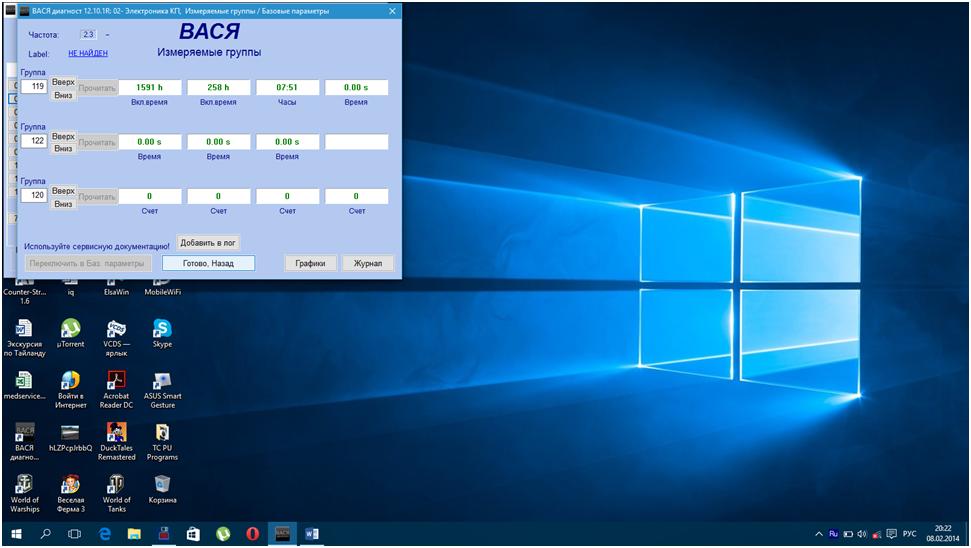The height and width of the screenshot is (548, 971).
Task: Open the Корзина recycle bin
Action: click(162, 485)
